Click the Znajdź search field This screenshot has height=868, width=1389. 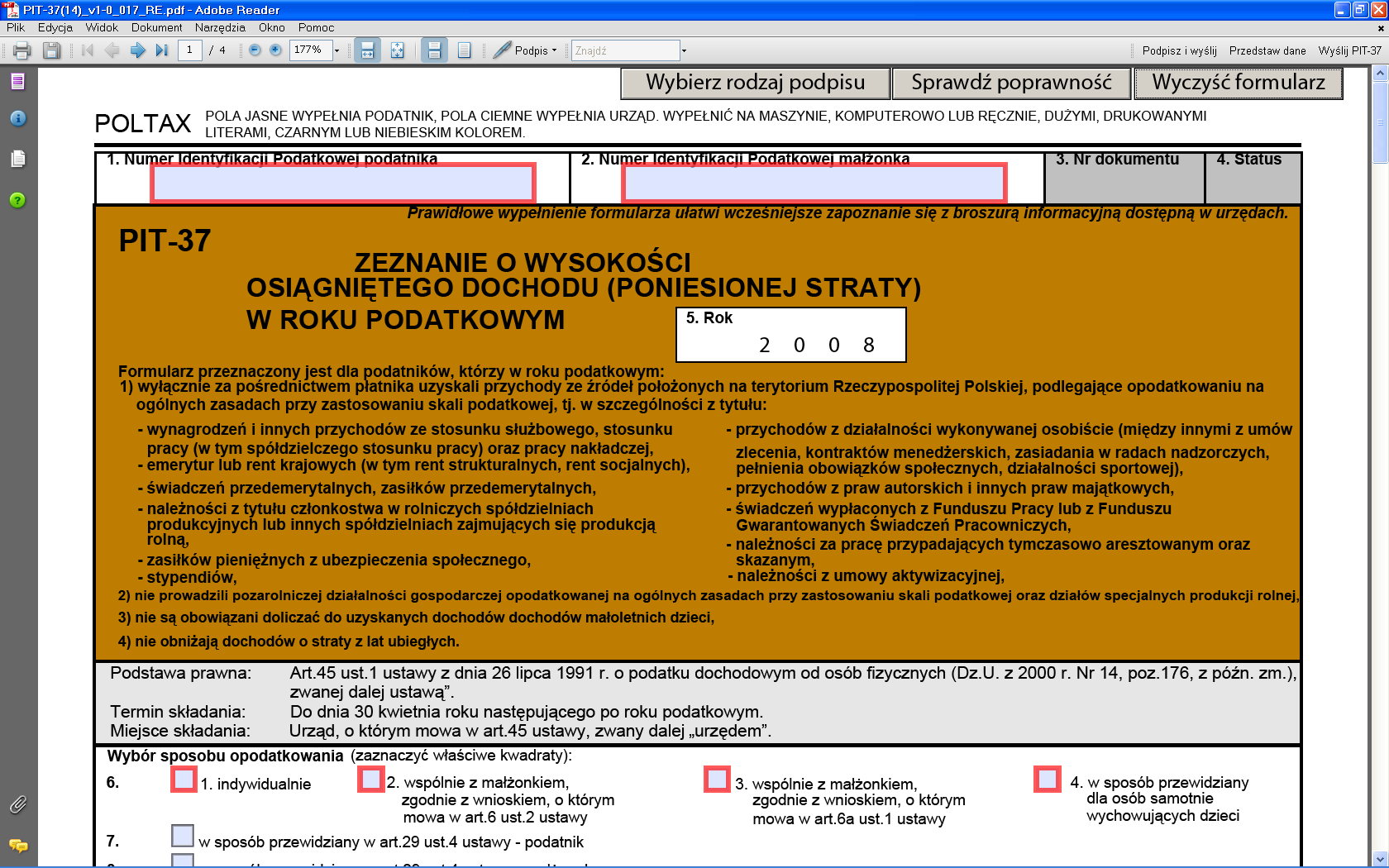625,50
